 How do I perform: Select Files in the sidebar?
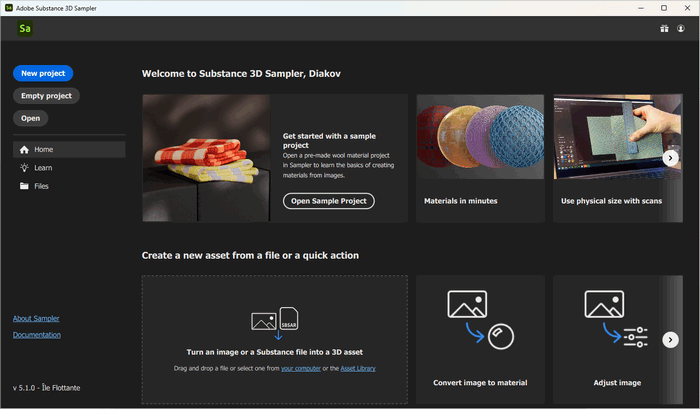tap(41, 186)
